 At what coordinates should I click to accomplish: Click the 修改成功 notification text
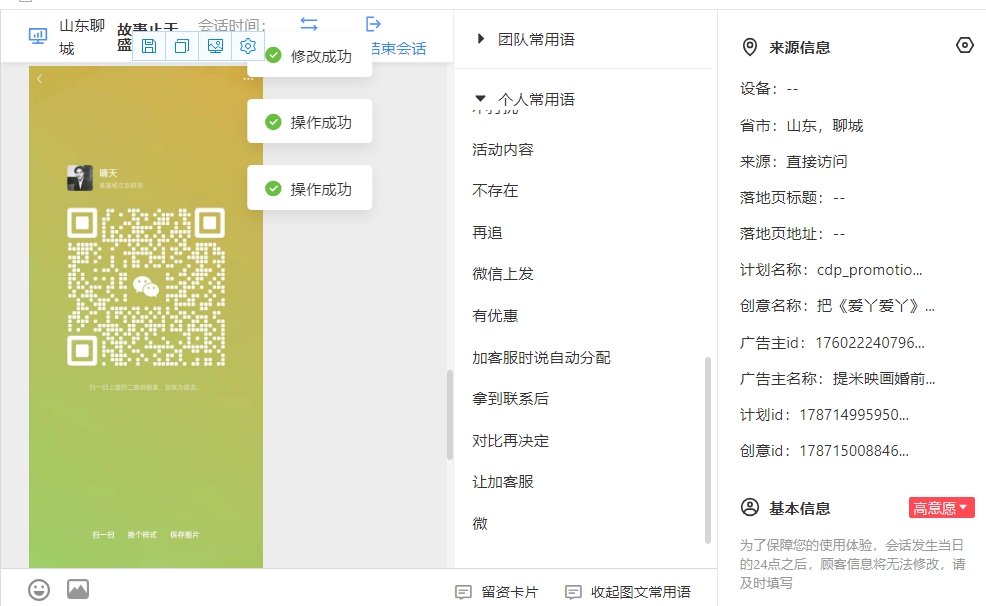tap(321, 56)
